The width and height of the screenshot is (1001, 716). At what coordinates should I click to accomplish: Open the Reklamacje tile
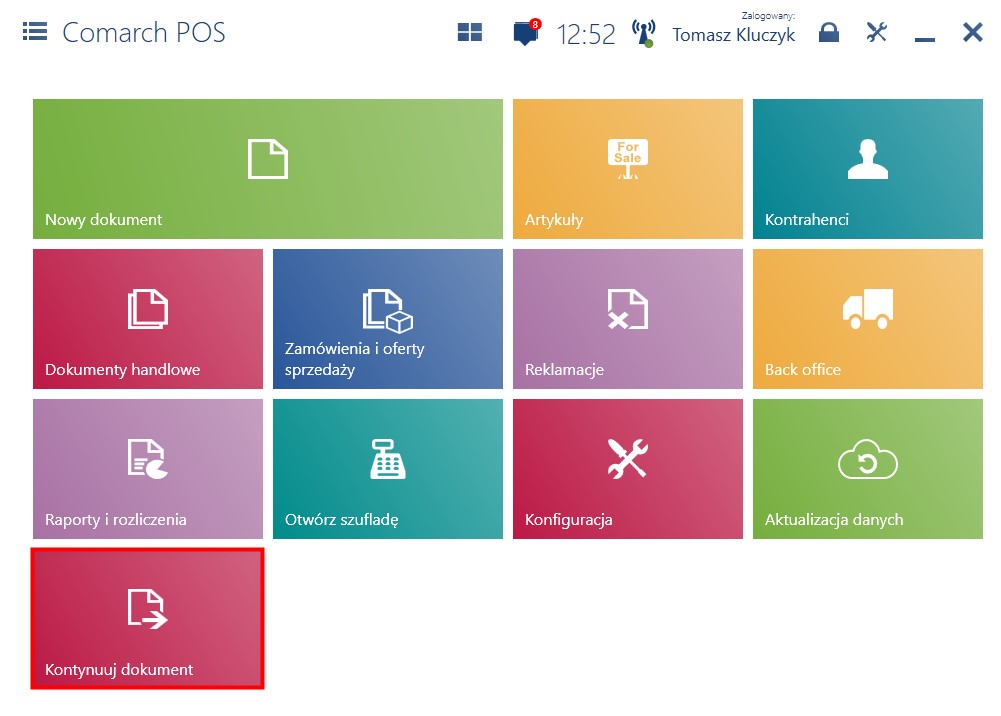[628, 318]
